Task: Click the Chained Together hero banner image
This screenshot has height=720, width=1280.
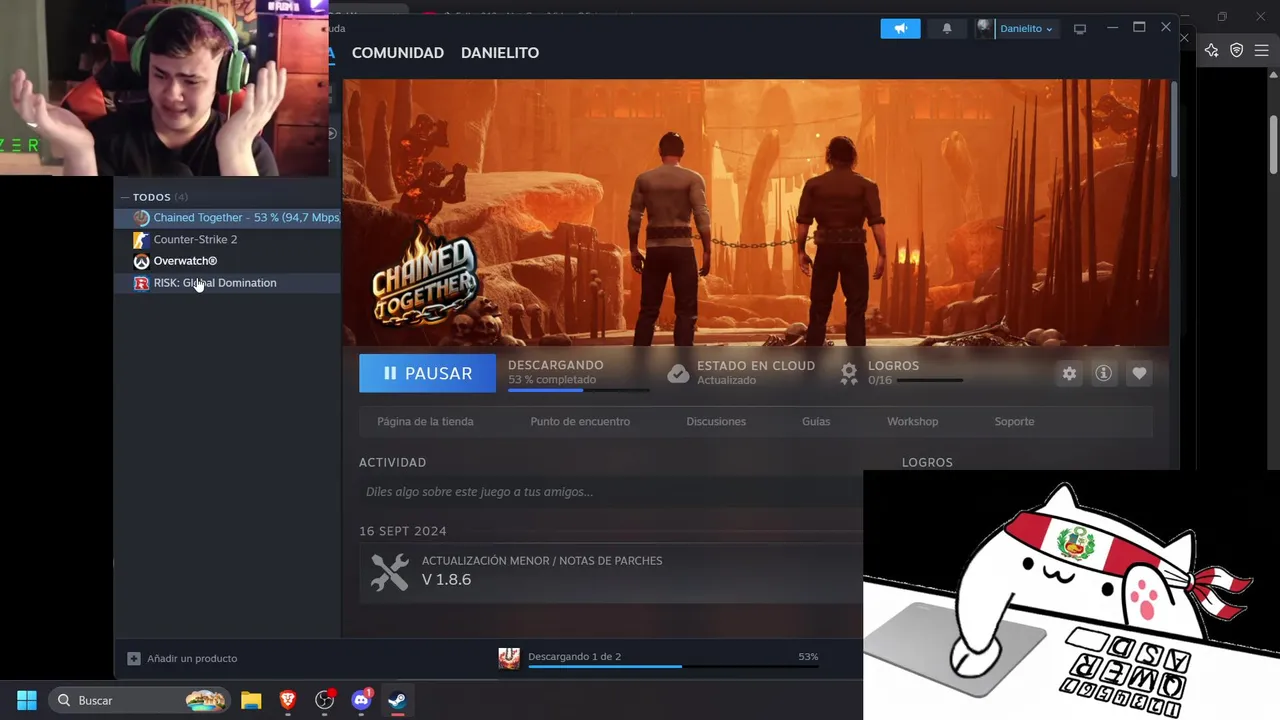Action: (x=756, y=212)
